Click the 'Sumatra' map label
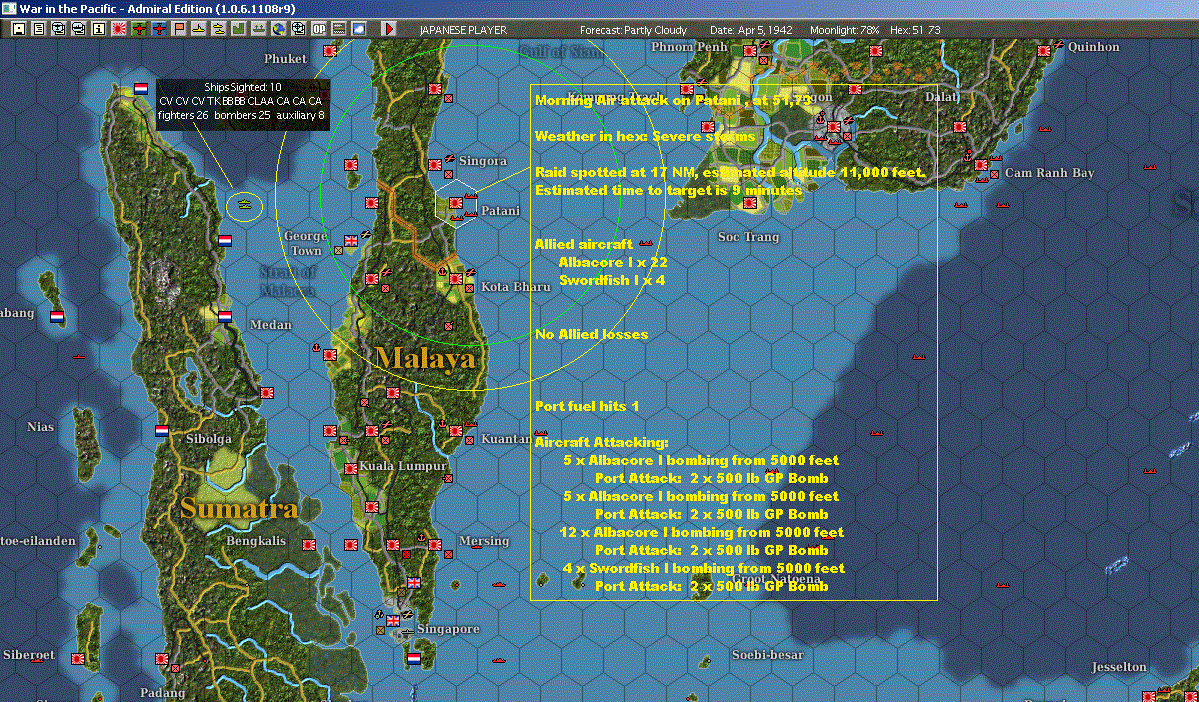Image resolution: width=1199 pixels, height=702 pixels. tap(239, 509)
